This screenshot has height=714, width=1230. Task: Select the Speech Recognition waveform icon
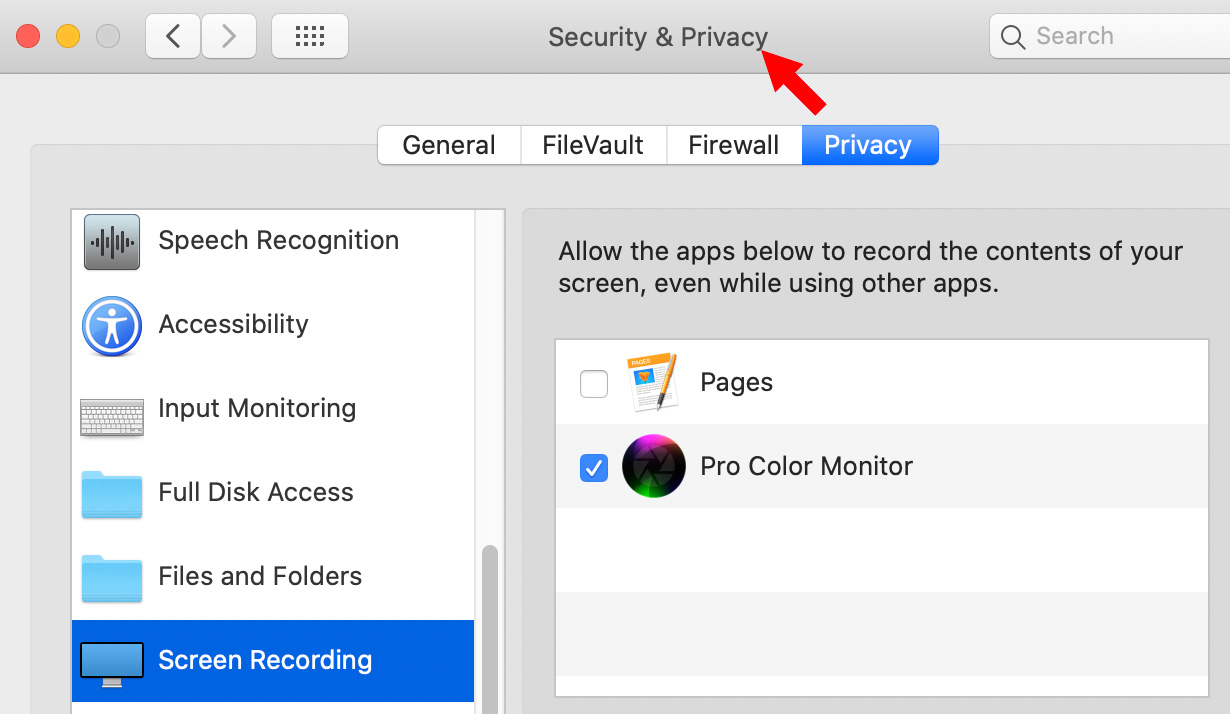pos(111,241)
